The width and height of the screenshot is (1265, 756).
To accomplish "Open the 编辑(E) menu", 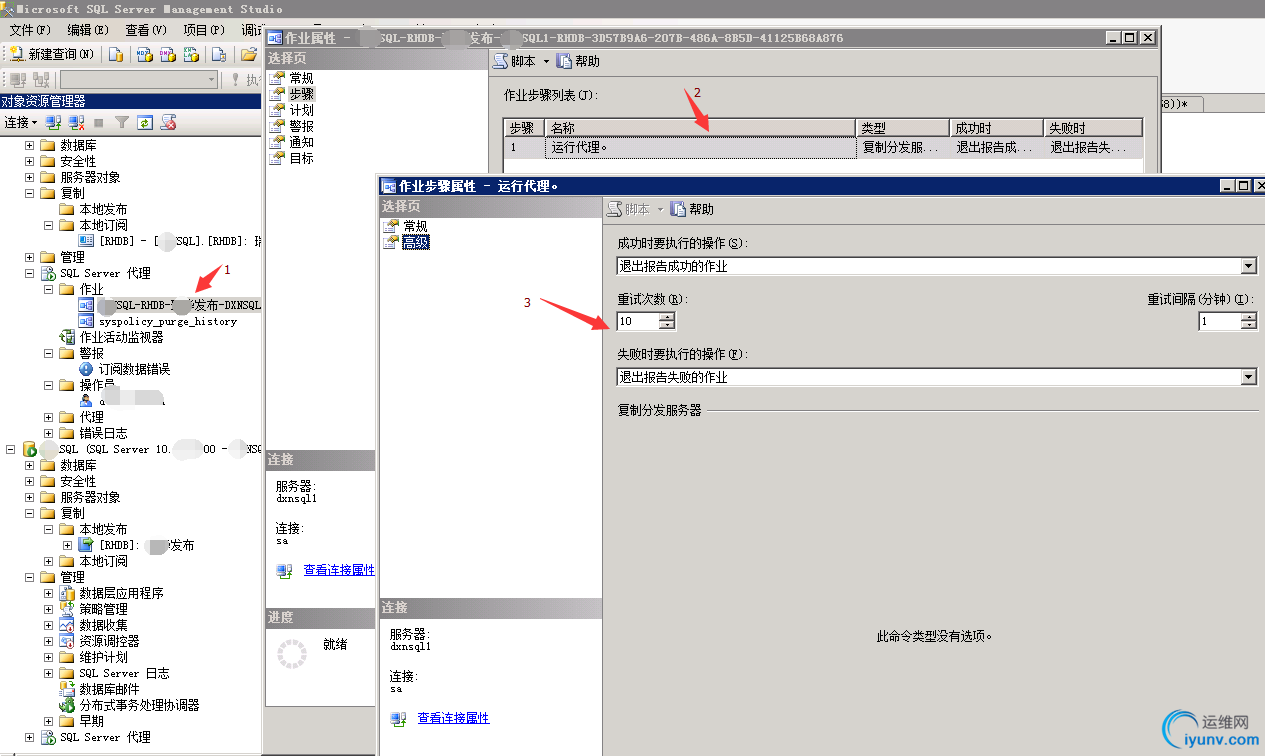I will point(87,30).
